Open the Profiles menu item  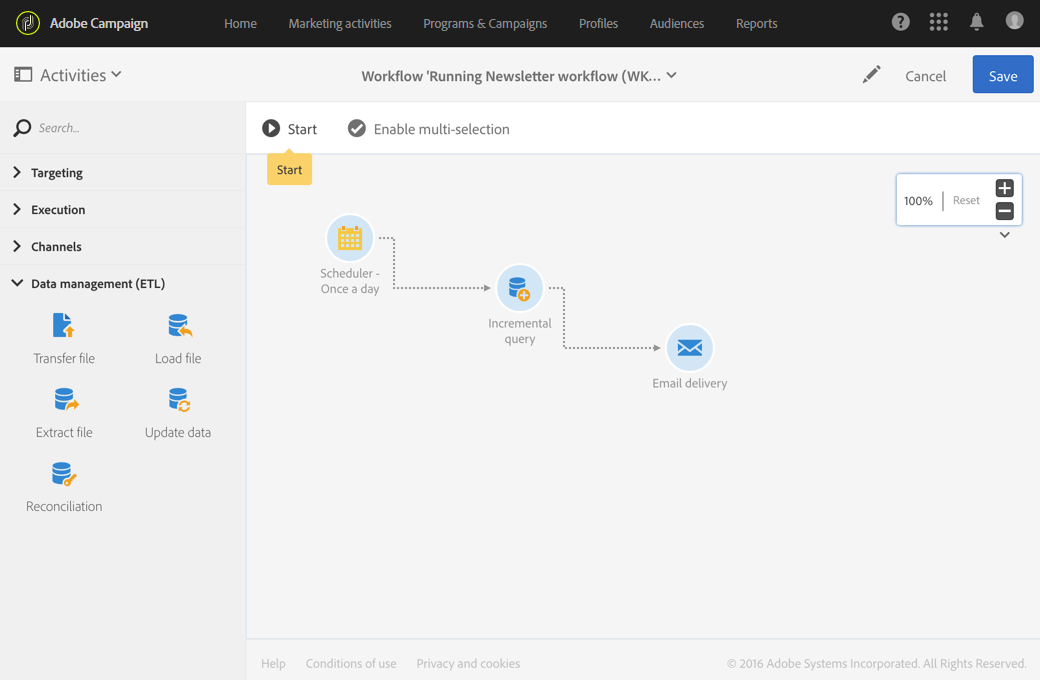pos(598,22)
